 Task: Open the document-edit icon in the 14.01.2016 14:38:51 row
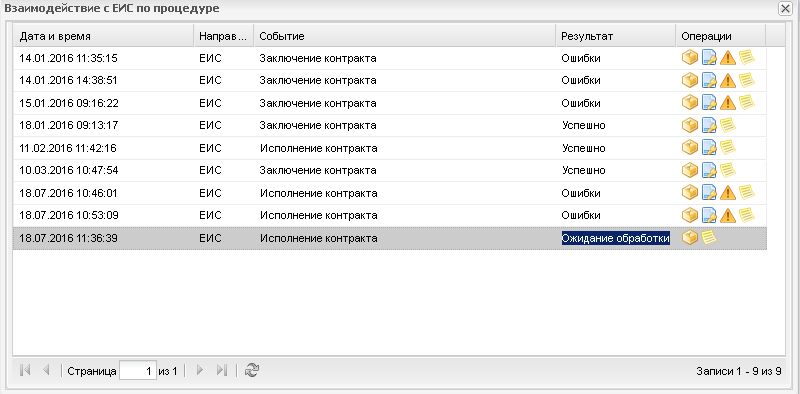[x=709, y=80]
